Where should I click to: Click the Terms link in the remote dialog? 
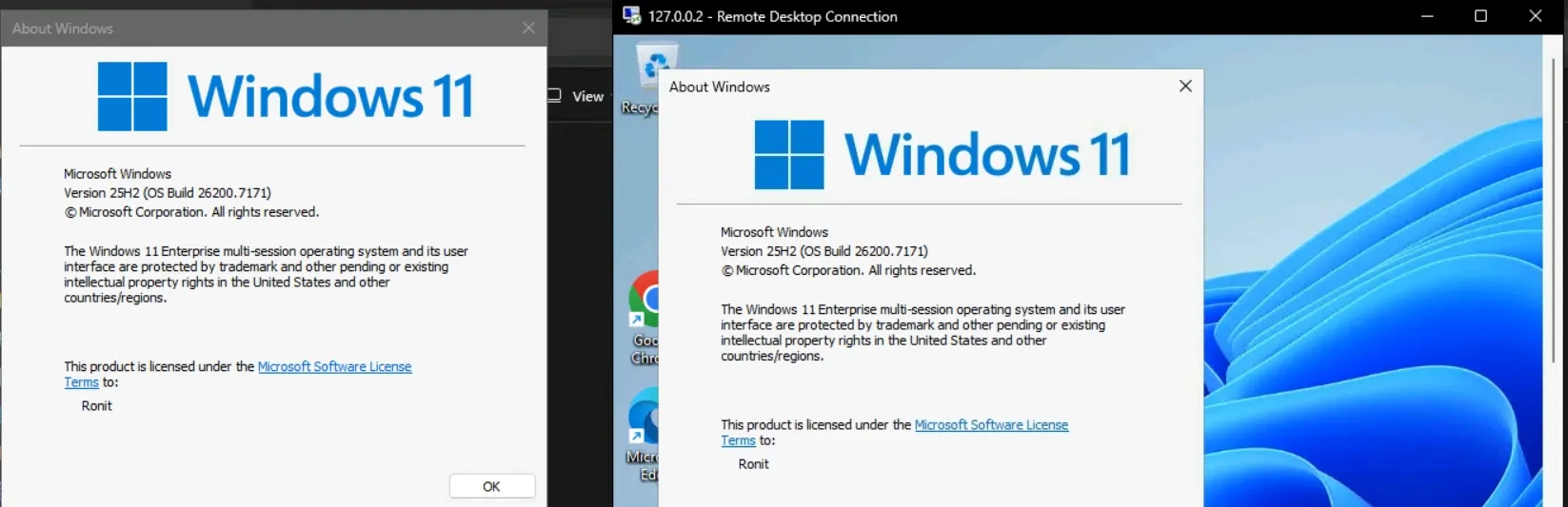[738, 440]
